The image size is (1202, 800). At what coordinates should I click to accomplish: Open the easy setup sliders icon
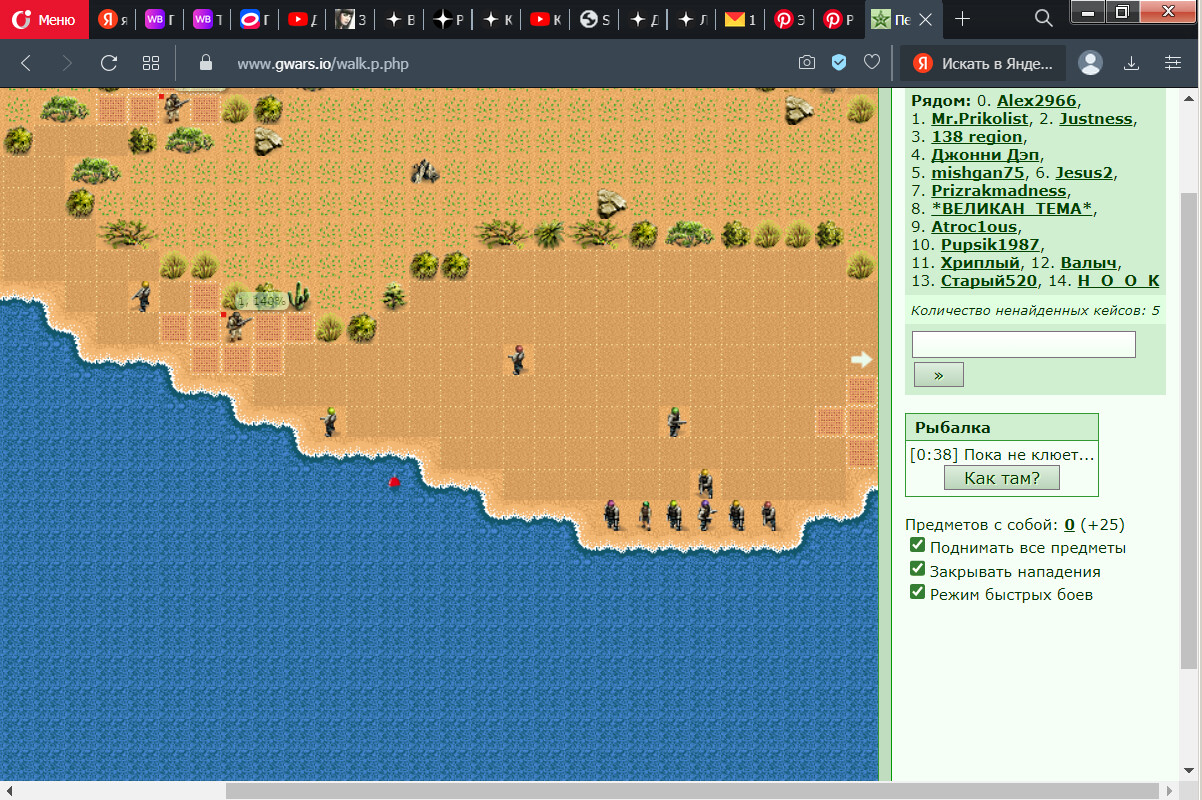tap(1173, 63)
